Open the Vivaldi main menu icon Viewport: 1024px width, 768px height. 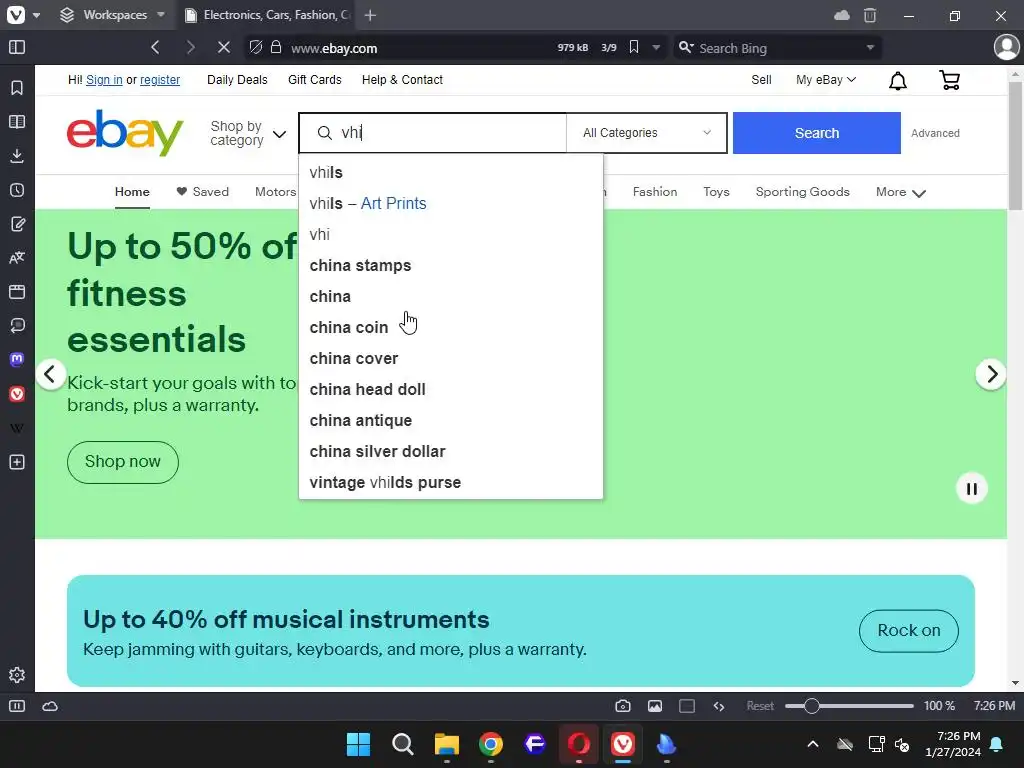click(16, 14)
